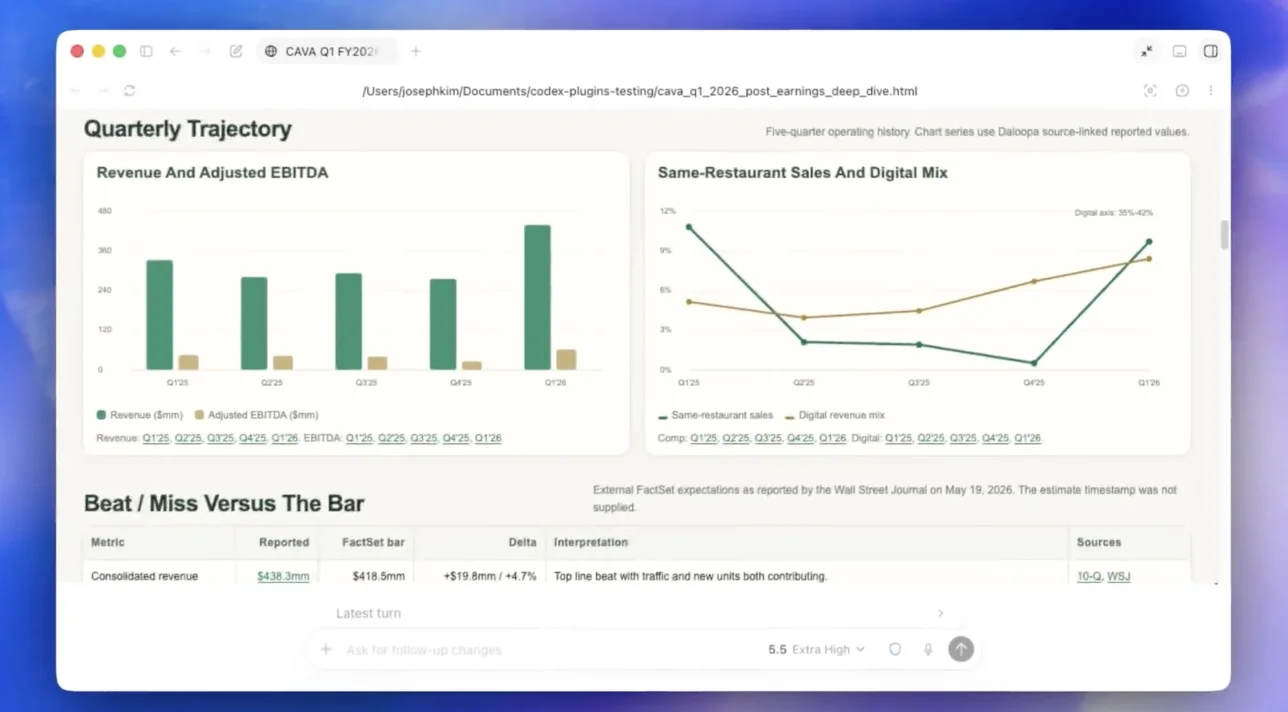1288x712 pixels.
Task: Expand the Latest turn chevron
Action: (x=940, y=613)
